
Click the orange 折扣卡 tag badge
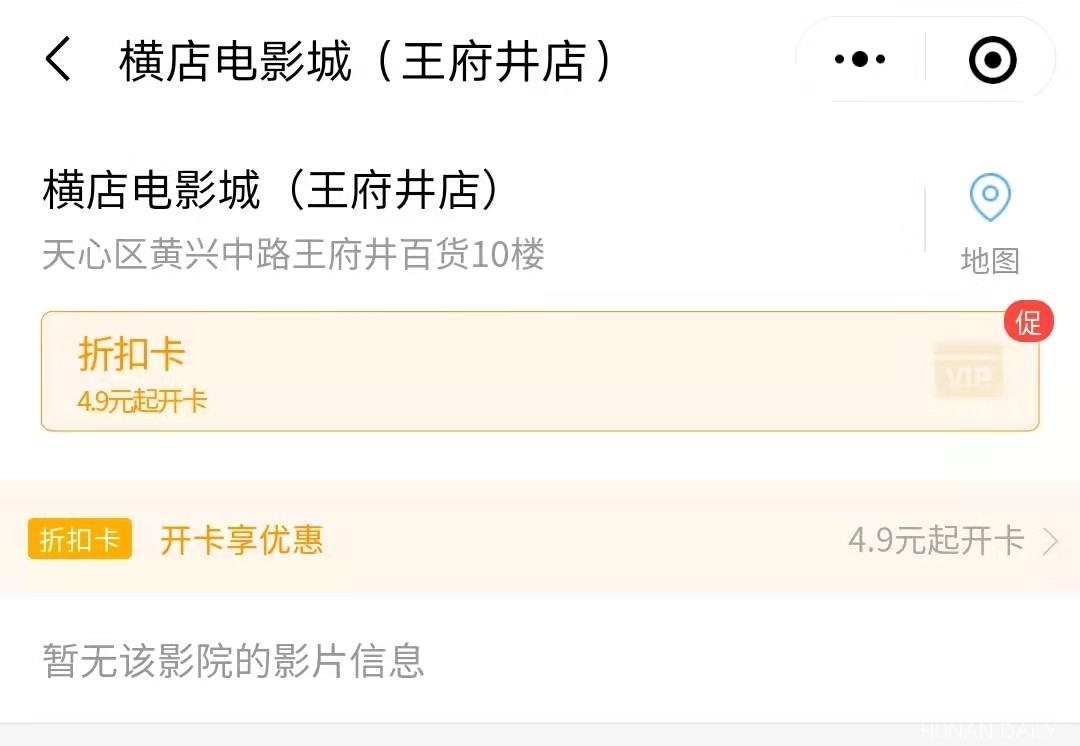[80, 540]
